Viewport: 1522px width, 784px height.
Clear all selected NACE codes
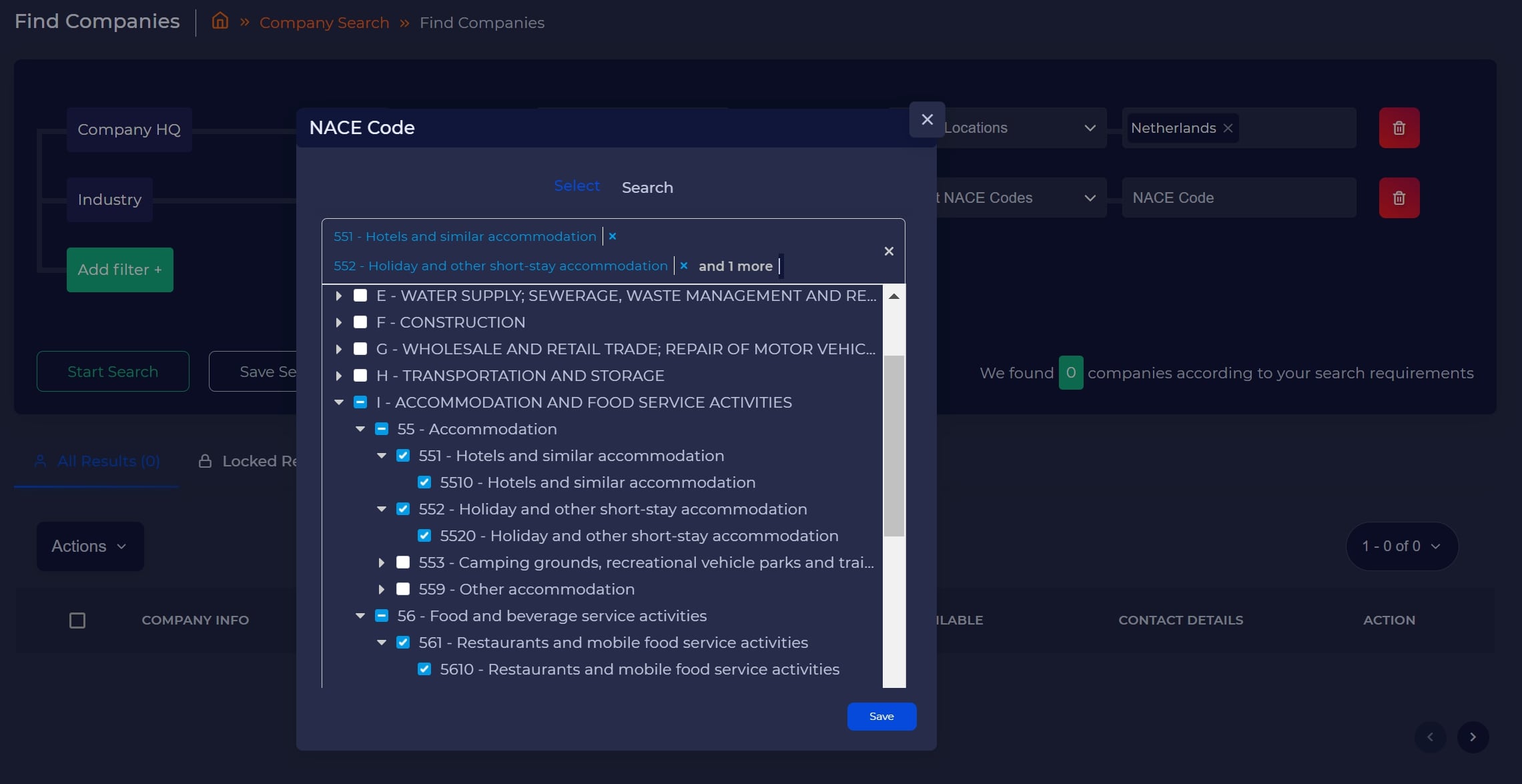[x=888, y=252]
